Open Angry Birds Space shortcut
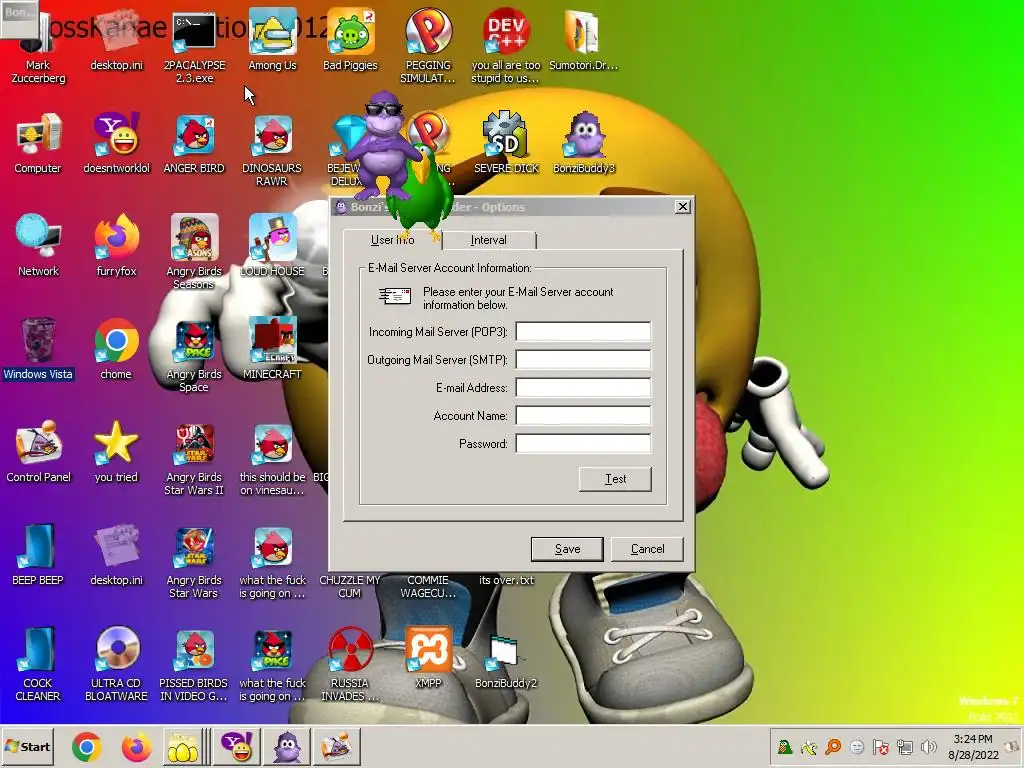1024x768 pixels. coord(194,355)
